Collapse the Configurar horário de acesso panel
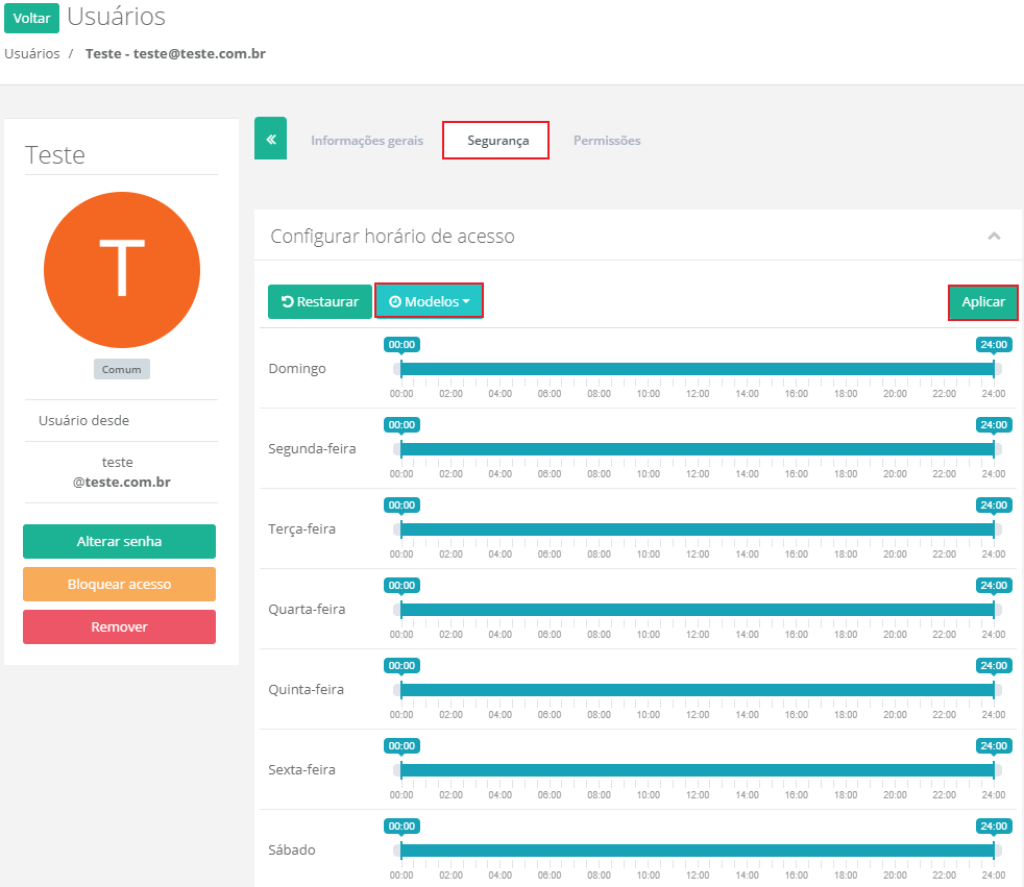 994,236
